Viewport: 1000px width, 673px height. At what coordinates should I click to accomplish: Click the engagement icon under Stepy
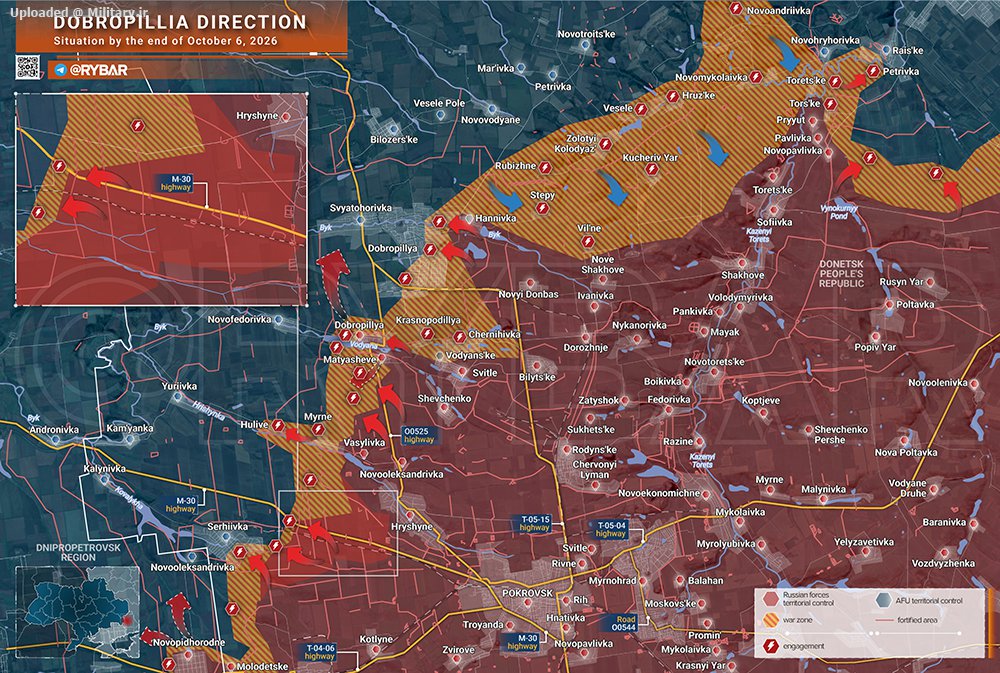tap(542, 208)
